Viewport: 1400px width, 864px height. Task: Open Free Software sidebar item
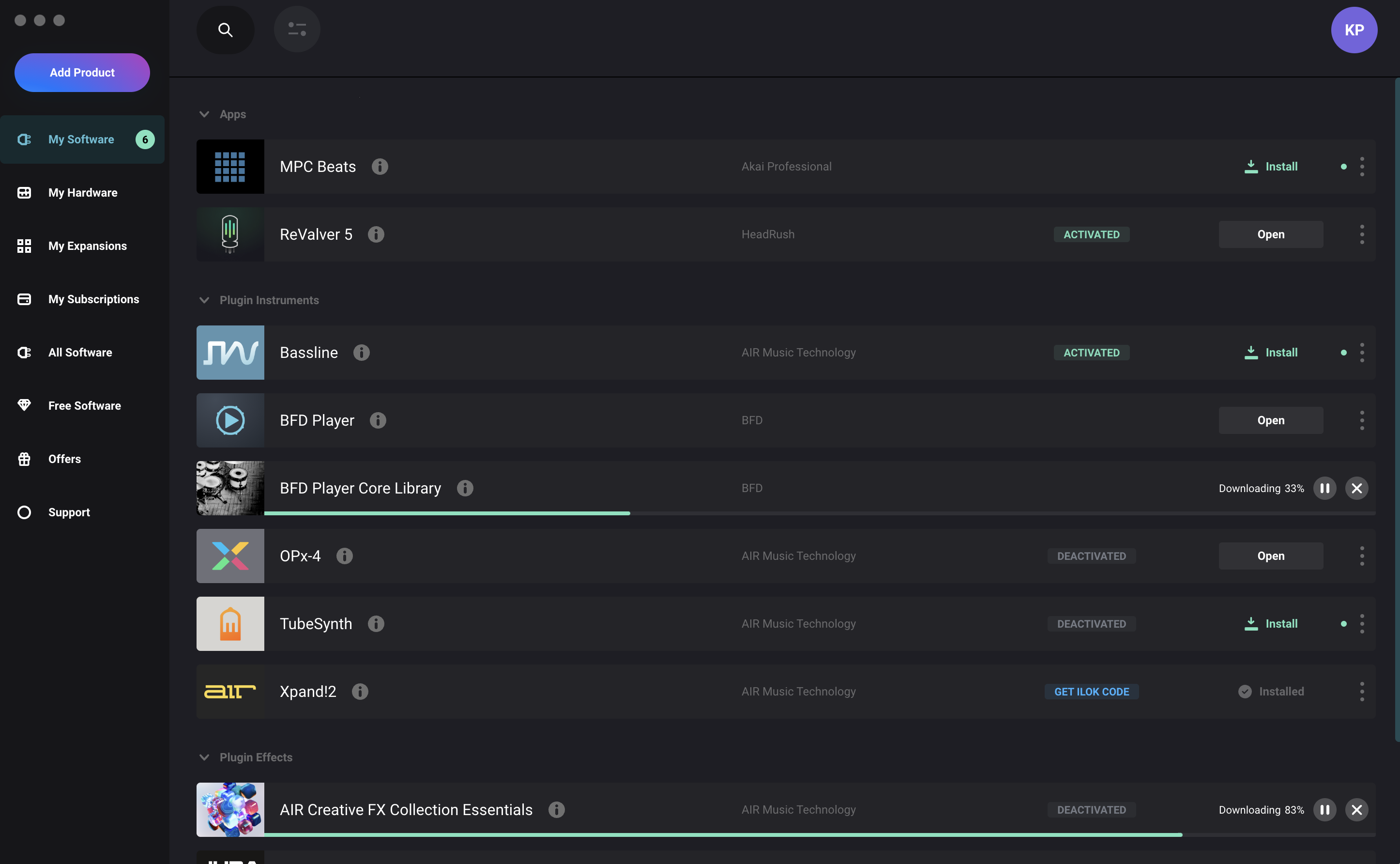(84, 406)
